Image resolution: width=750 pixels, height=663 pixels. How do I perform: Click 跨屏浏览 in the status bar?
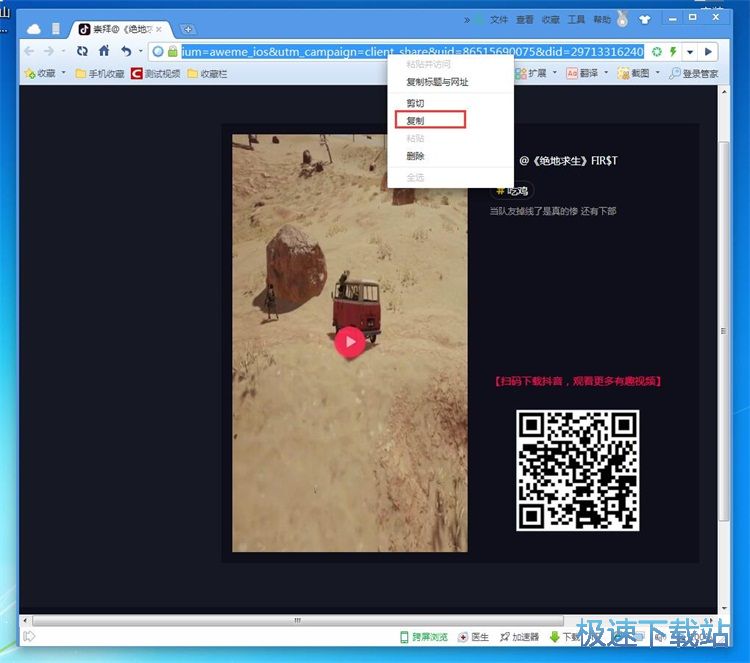coord(424,637)
